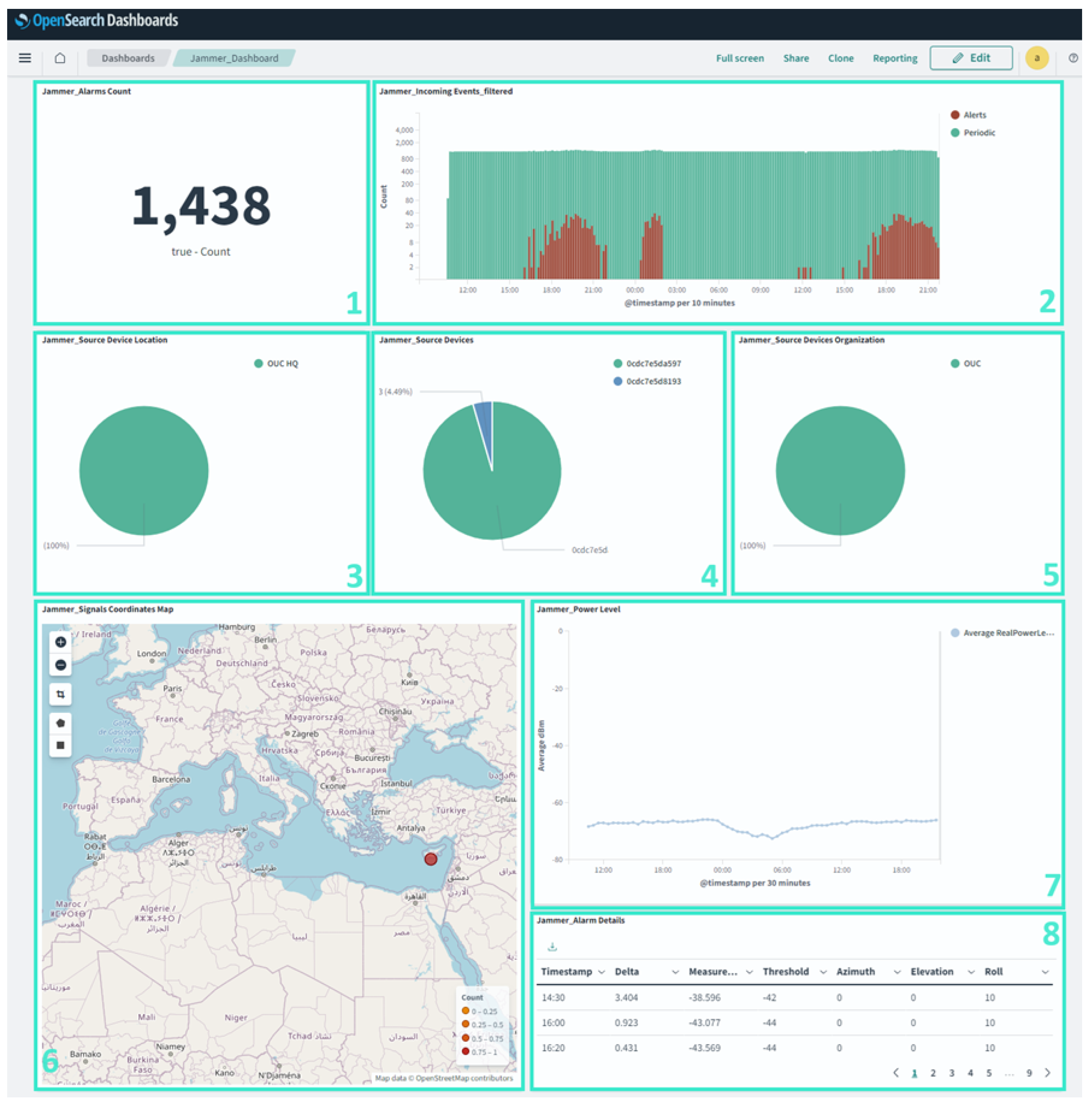
Task: Open the Roll column dropdown chevron
Action: tap(1045, 972)
